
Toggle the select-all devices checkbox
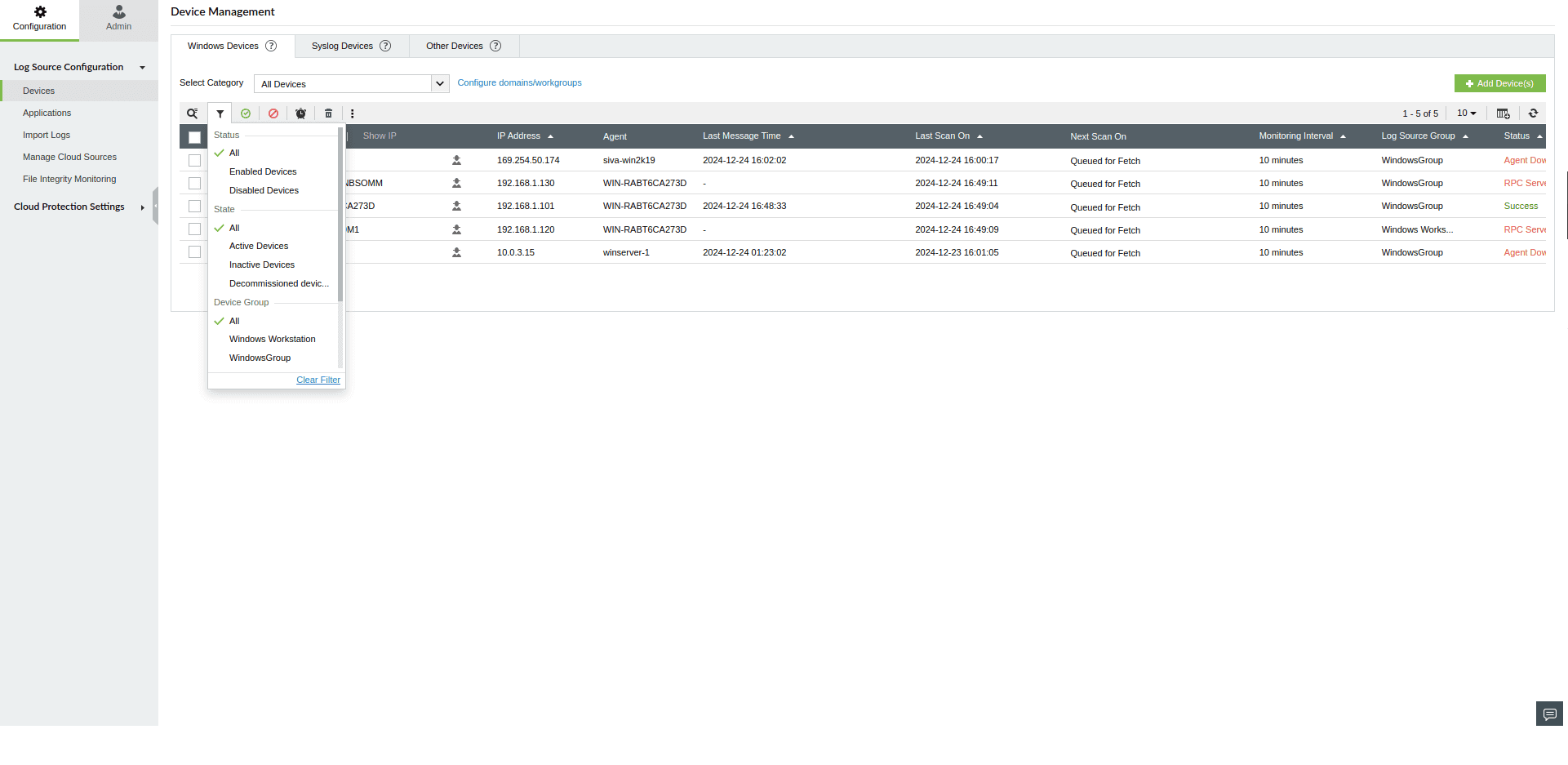point(193,136)
